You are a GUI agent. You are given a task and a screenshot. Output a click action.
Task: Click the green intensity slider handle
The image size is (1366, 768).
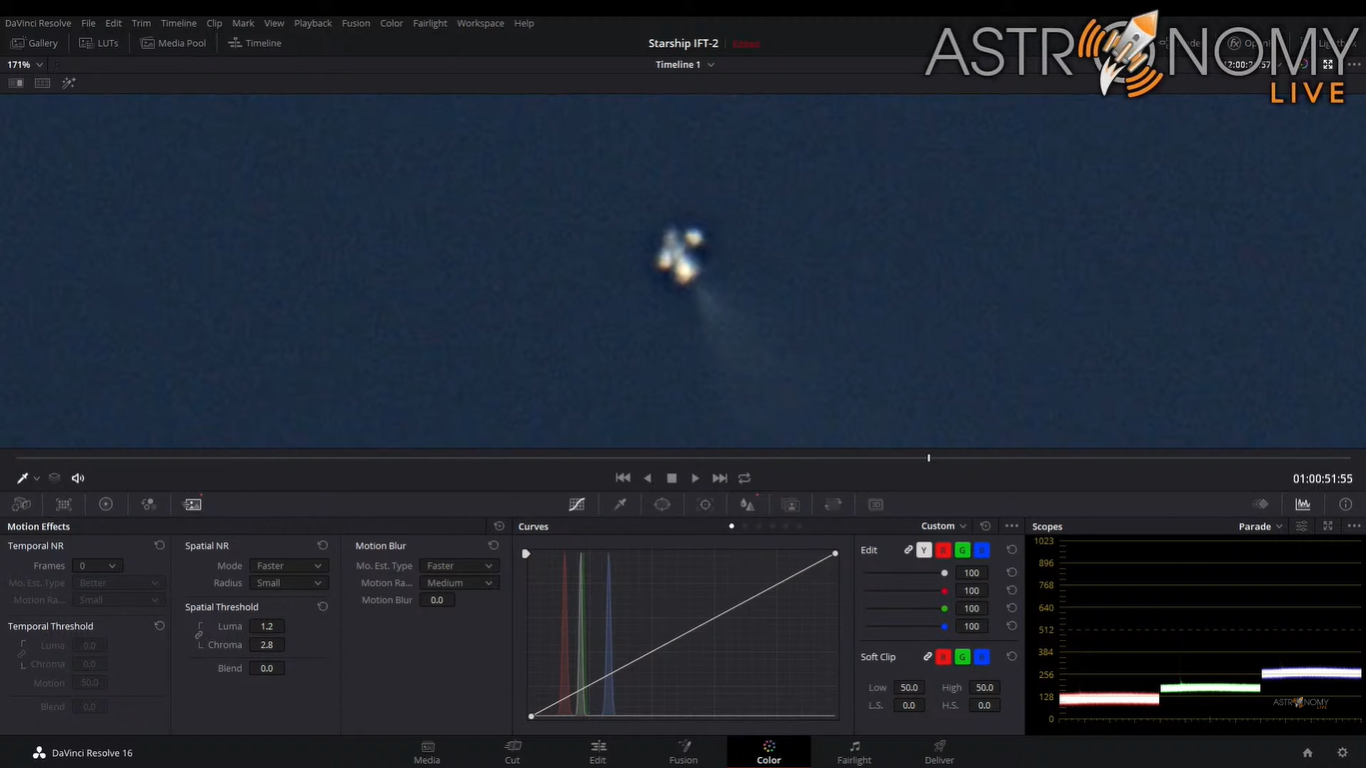[944, 609]
